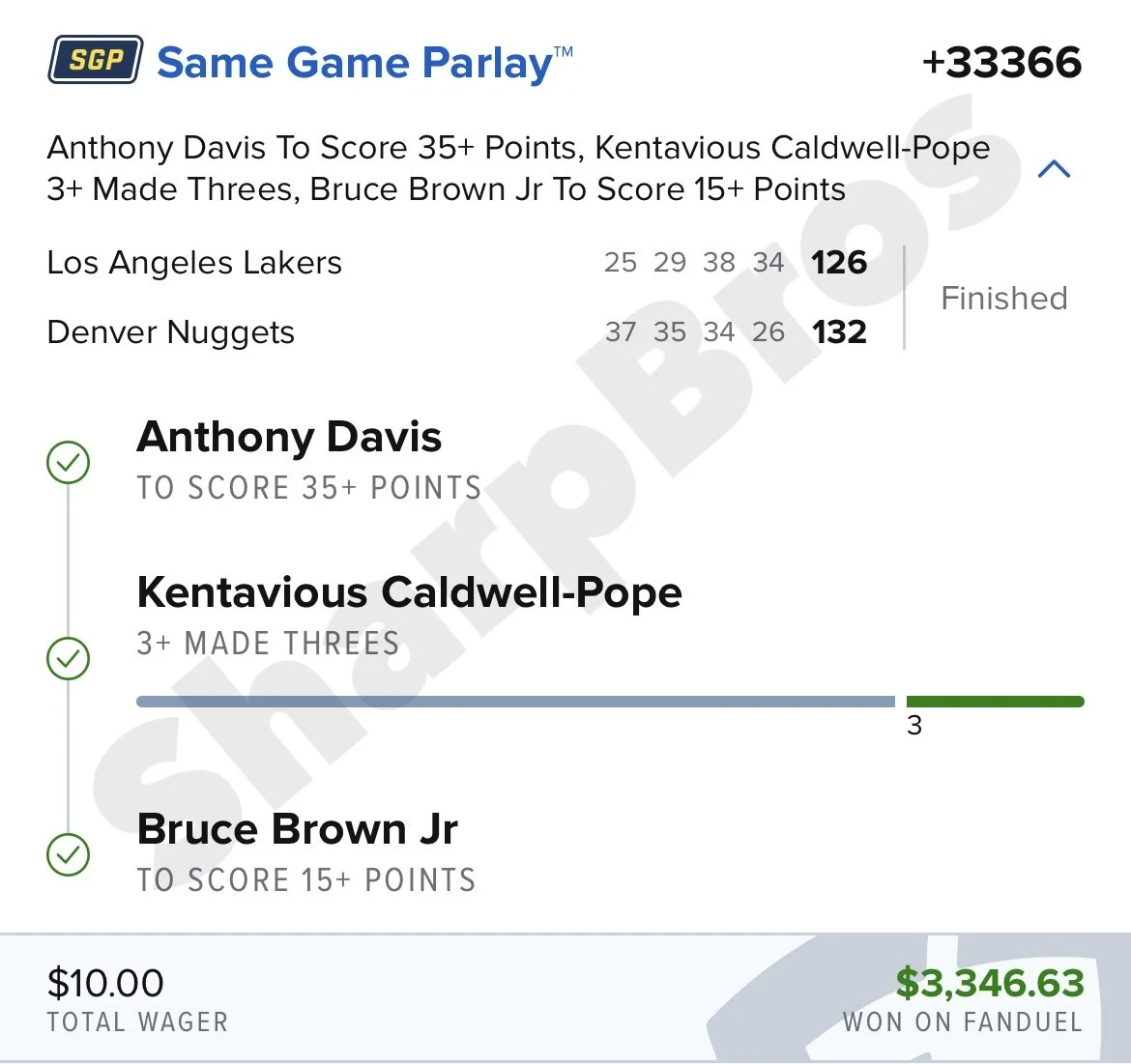Screen dimensions: 1131x1064
Task: Collapse the parlay details chevron
Action: pos(1054,169)
